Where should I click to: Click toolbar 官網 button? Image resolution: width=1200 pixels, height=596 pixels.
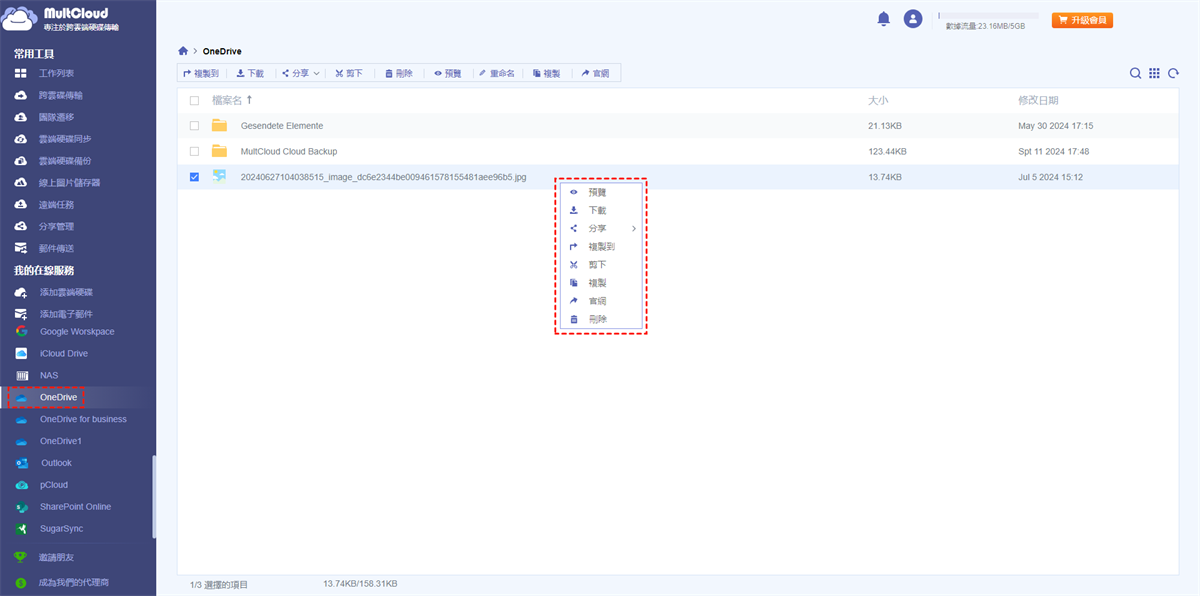pyautogui.click(x=595, y=73)
